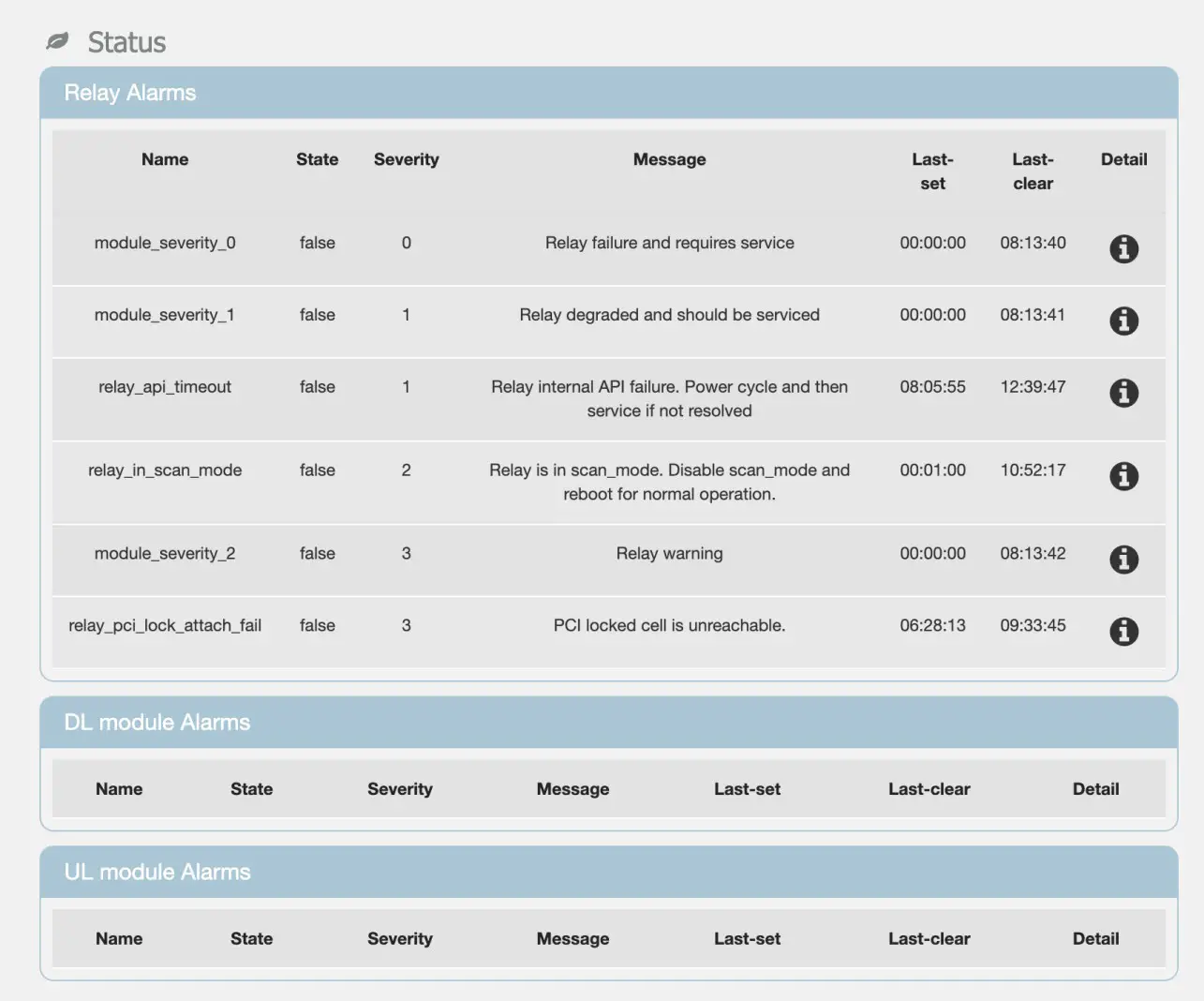Click the leaf icon beside Status heading
This screenshot has width=1204, height=1001.
click(57, 41)
